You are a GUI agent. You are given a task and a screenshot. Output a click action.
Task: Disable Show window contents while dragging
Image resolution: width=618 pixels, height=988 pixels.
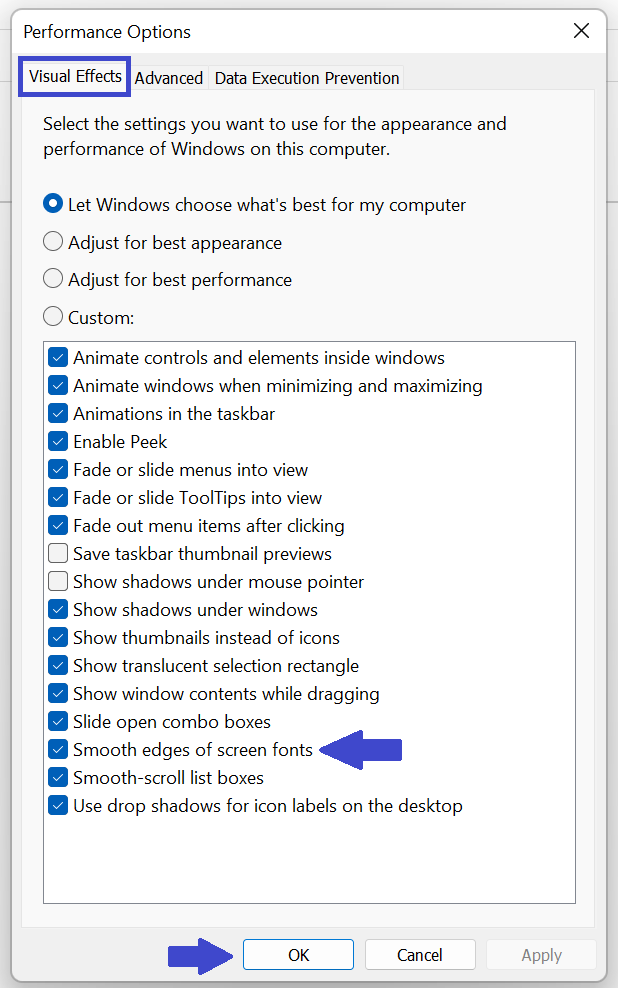click(57, 693)
